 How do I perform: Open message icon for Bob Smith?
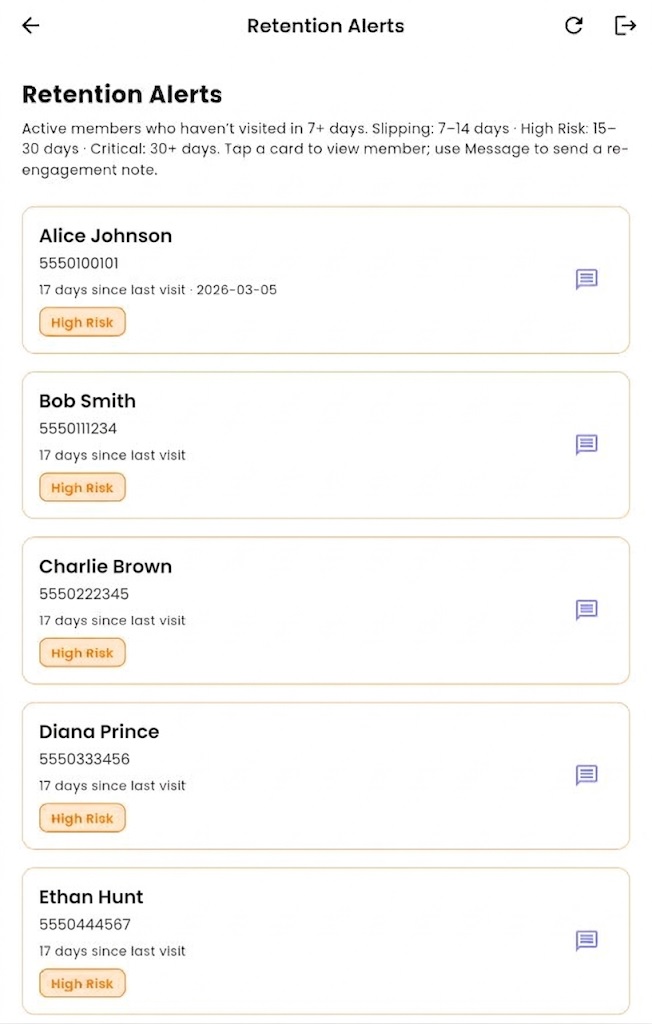[x=586, y=445]
